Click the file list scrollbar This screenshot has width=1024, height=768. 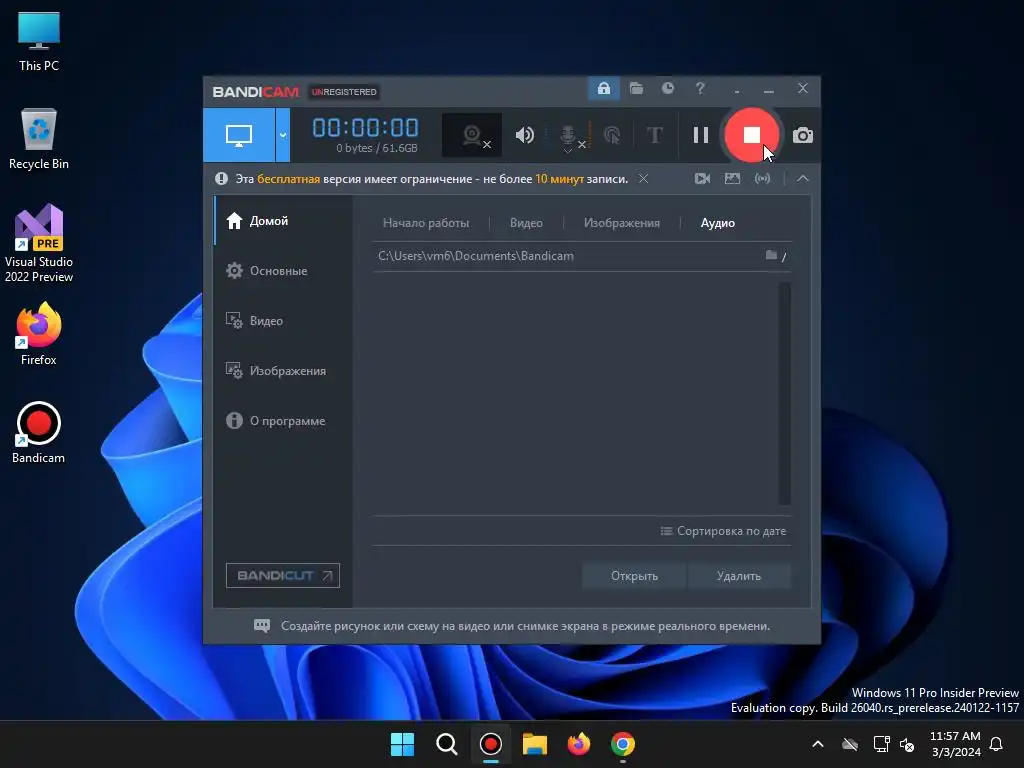[x=784, y=393]
